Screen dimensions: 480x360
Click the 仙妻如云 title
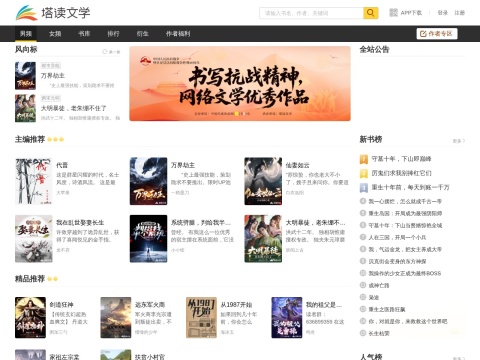tap(297, 165)
